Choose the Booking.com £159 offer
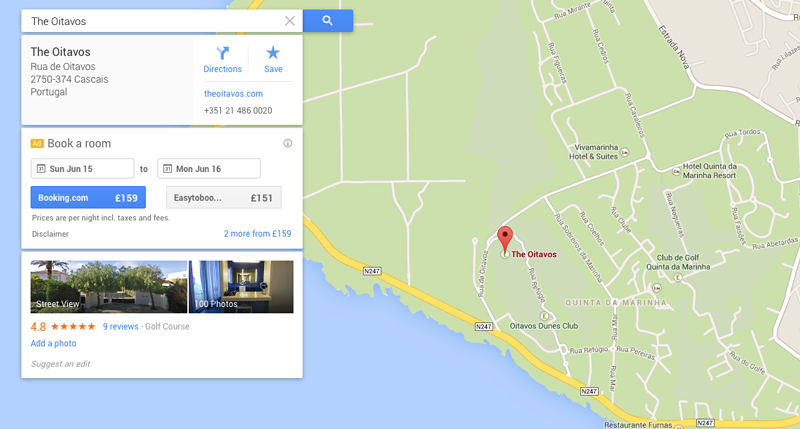This screenshot has width=800, height=429. coord(88,197)
